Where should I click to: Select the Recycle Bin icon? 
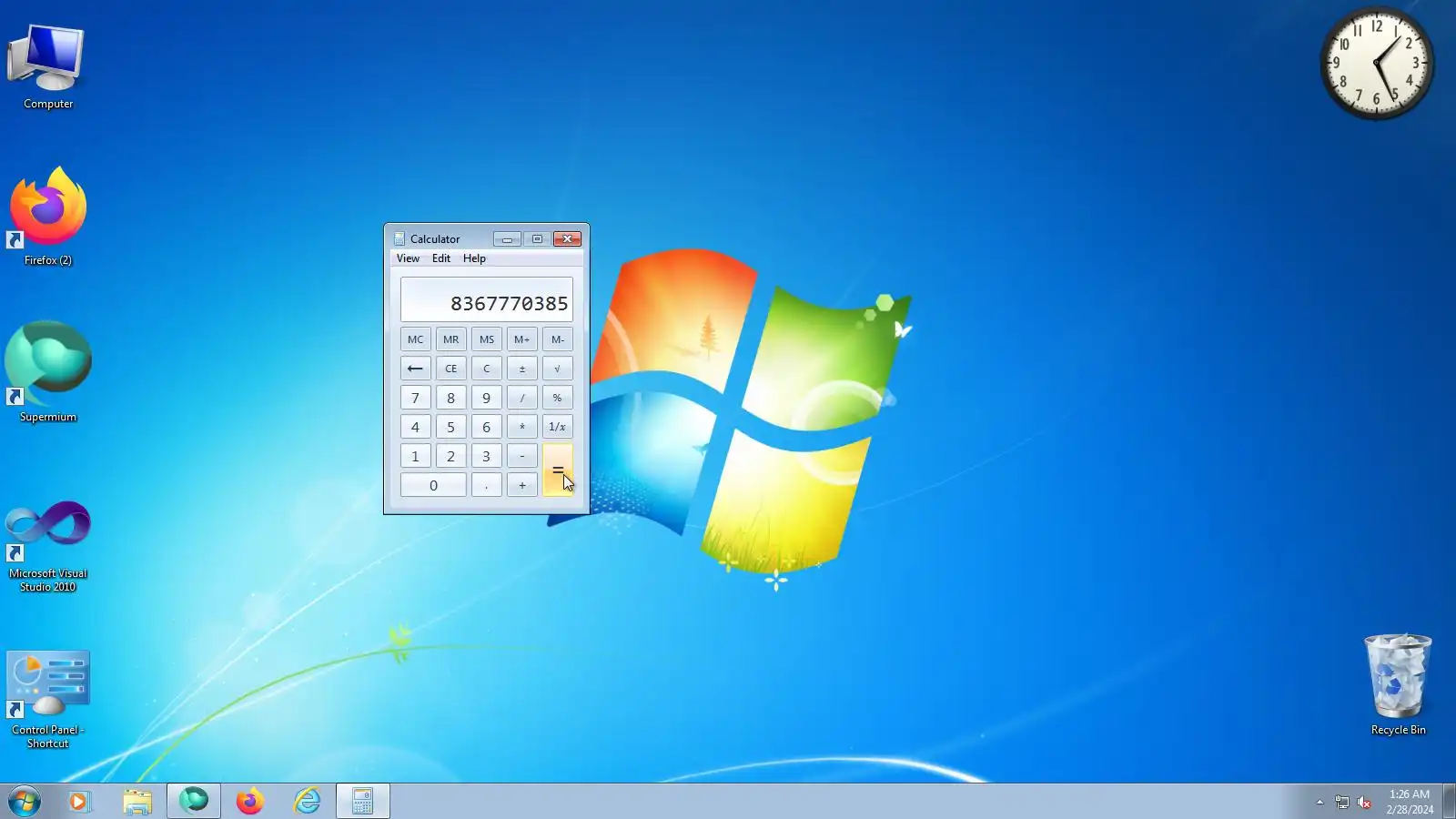coord(1398,685)
